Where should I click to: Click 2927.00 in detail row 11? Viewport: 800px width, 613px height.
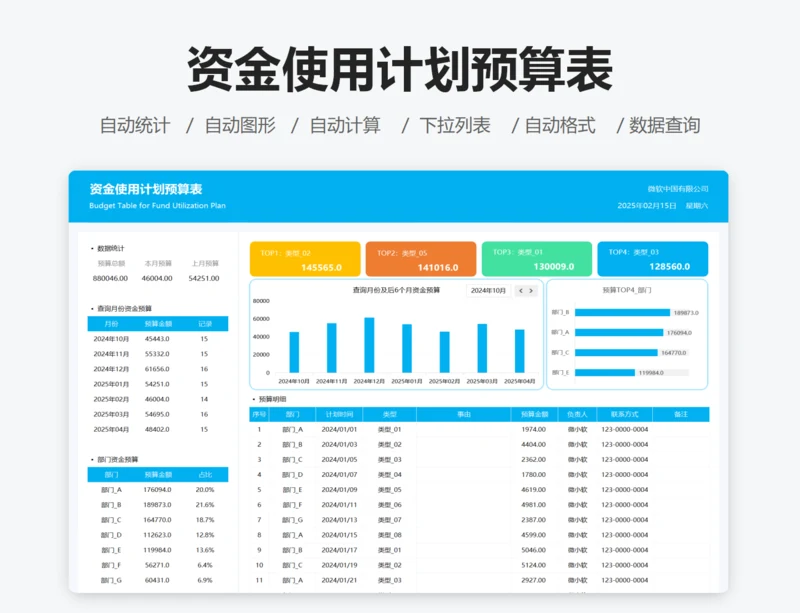point(533,580)
